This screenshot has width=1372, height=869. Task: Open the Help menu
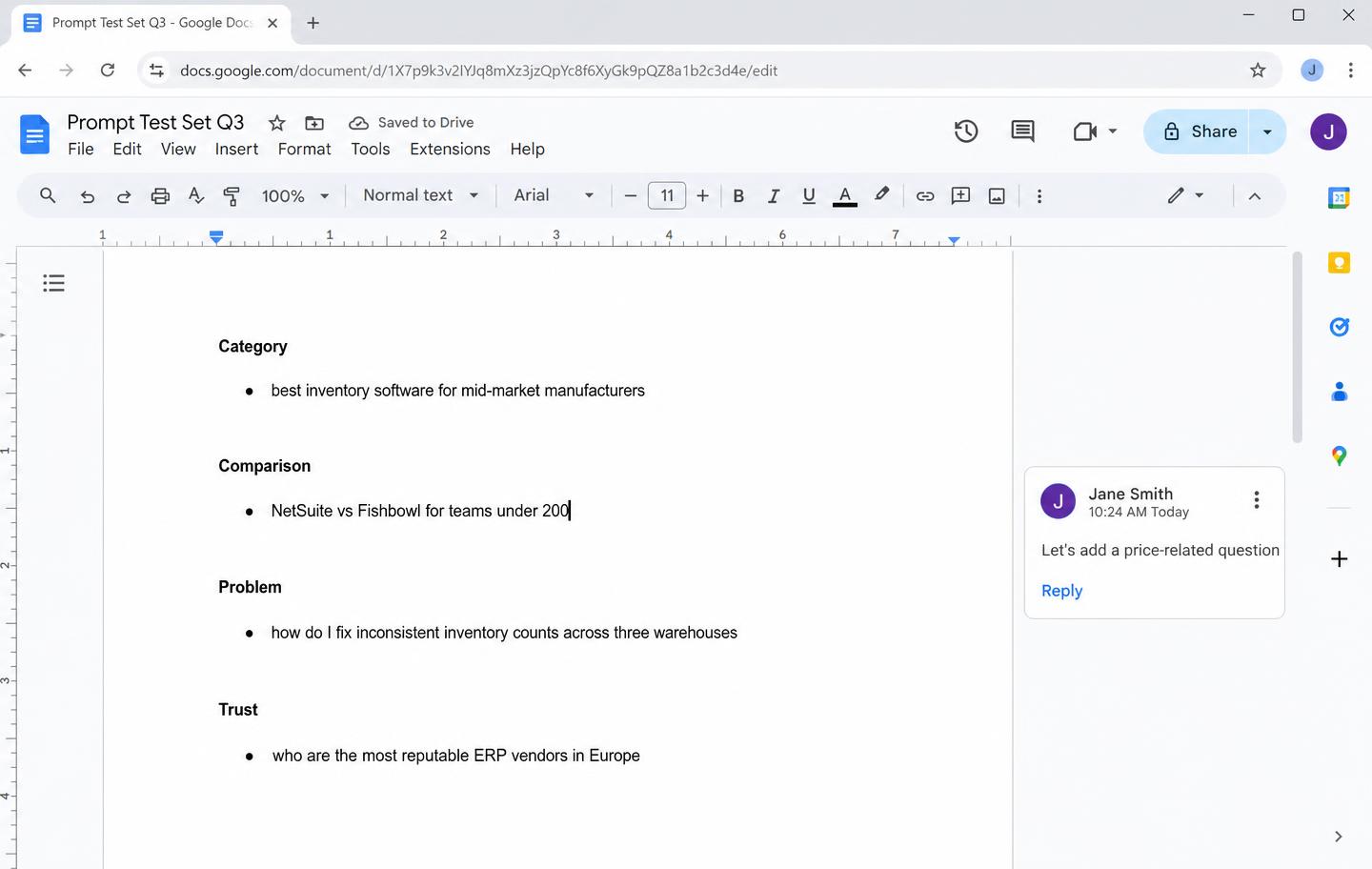click(x=527, y=150)
